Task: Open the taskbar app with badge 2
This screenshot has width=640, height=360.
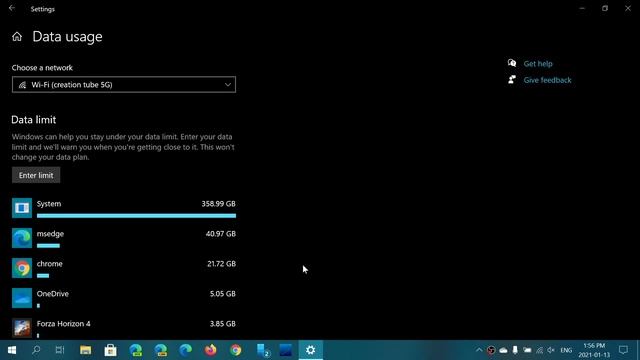Action: 263,350
